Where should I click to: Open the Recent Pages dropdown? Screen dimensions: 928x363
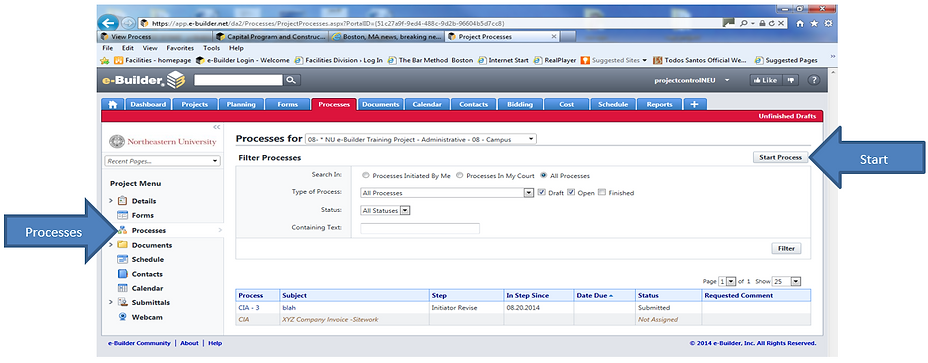click(x=163, y=161)
